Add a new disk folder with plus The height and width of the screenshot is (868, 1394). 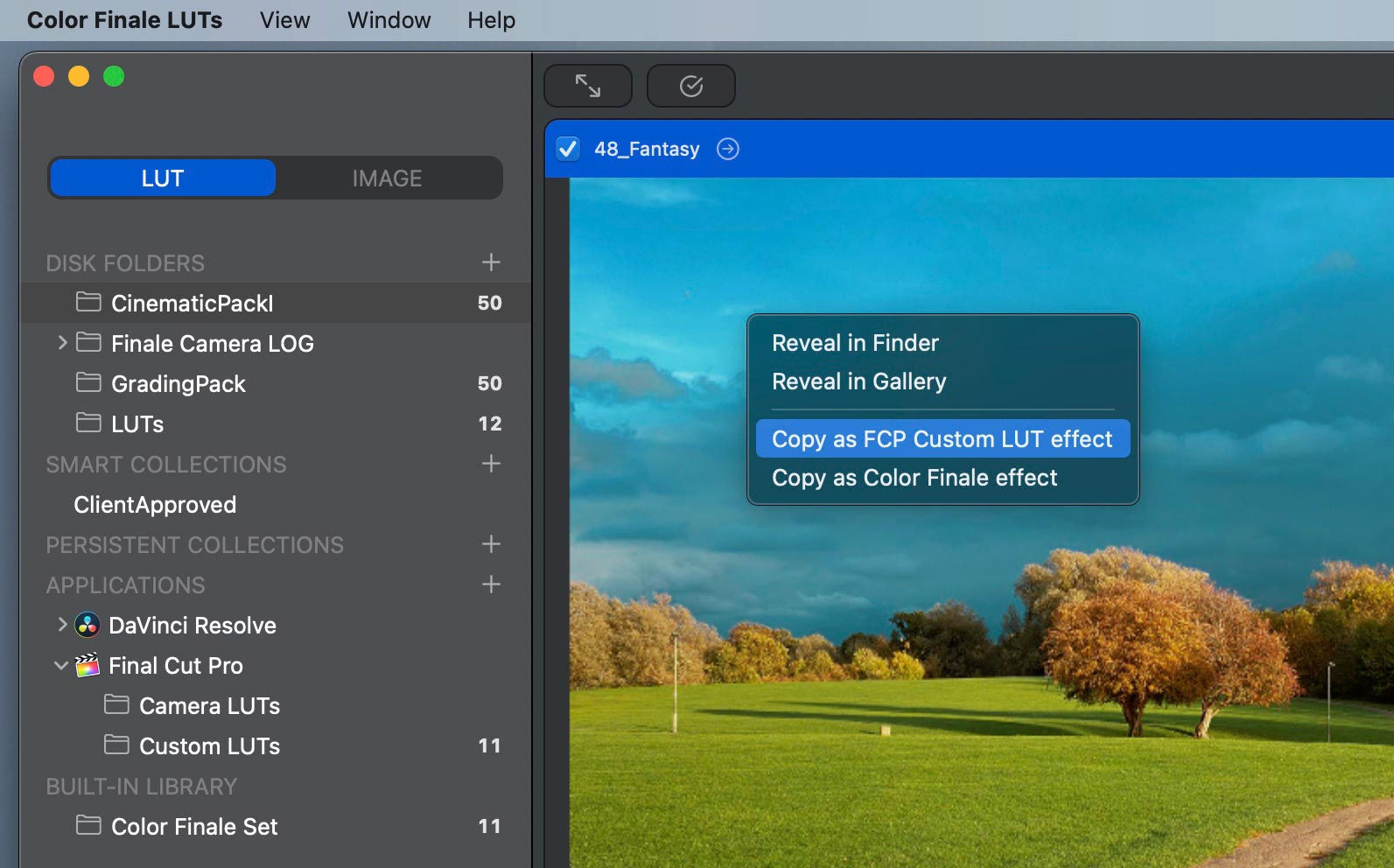tap(491, 262)
